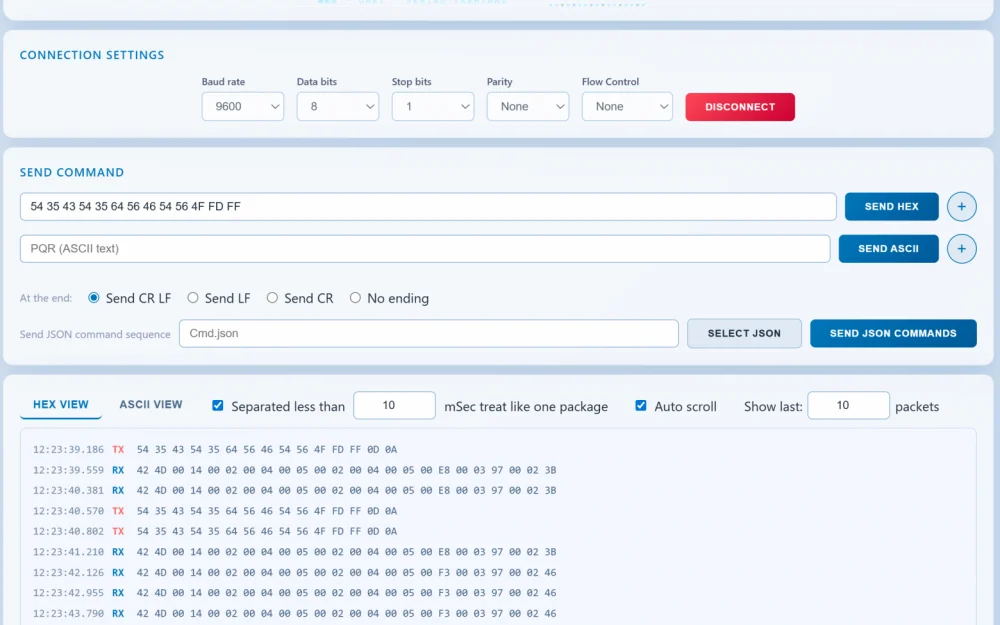Image resolution: width=1000 pixels, height=625 pixels.
Task: Click the Send ASCII button
Action: click(x=888, y=249)
